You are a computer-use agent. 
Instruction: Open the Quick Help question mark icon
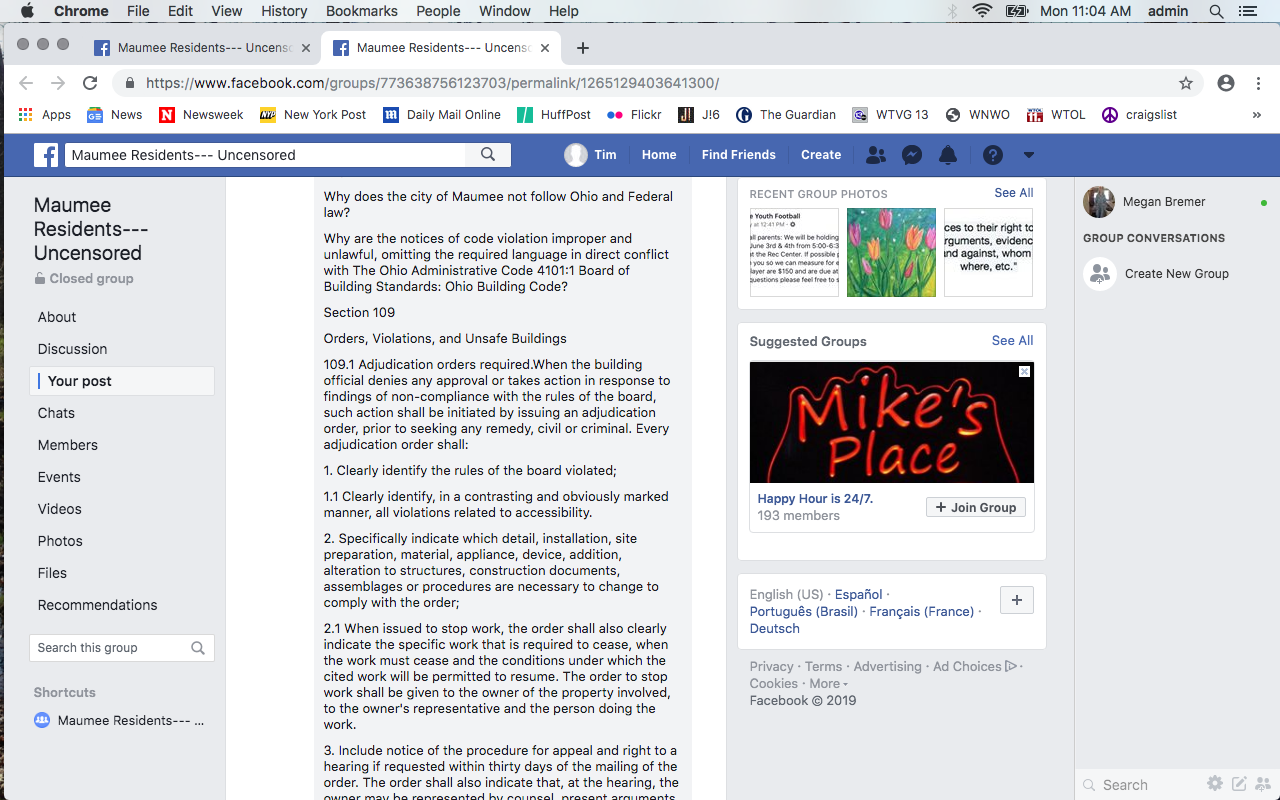point(992,155)
